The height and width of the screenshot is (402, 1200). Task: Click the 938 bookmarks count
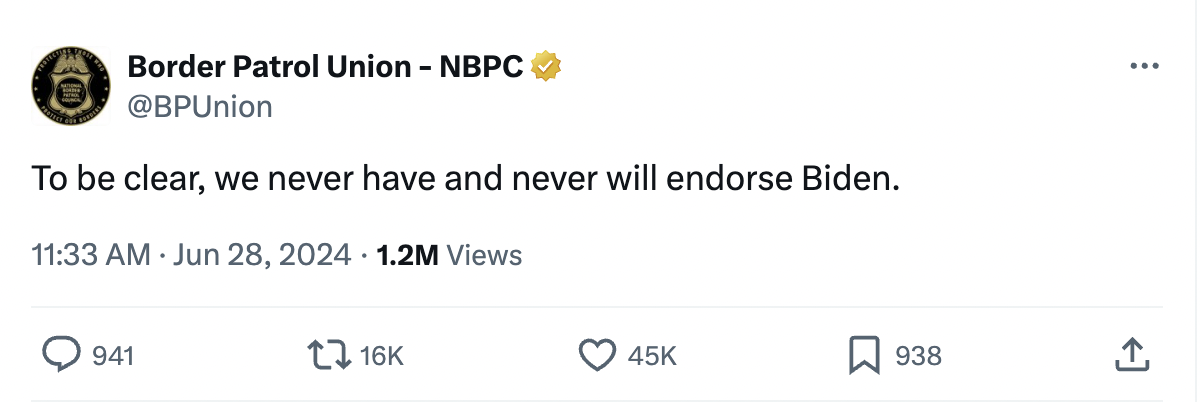pos(918,355)
